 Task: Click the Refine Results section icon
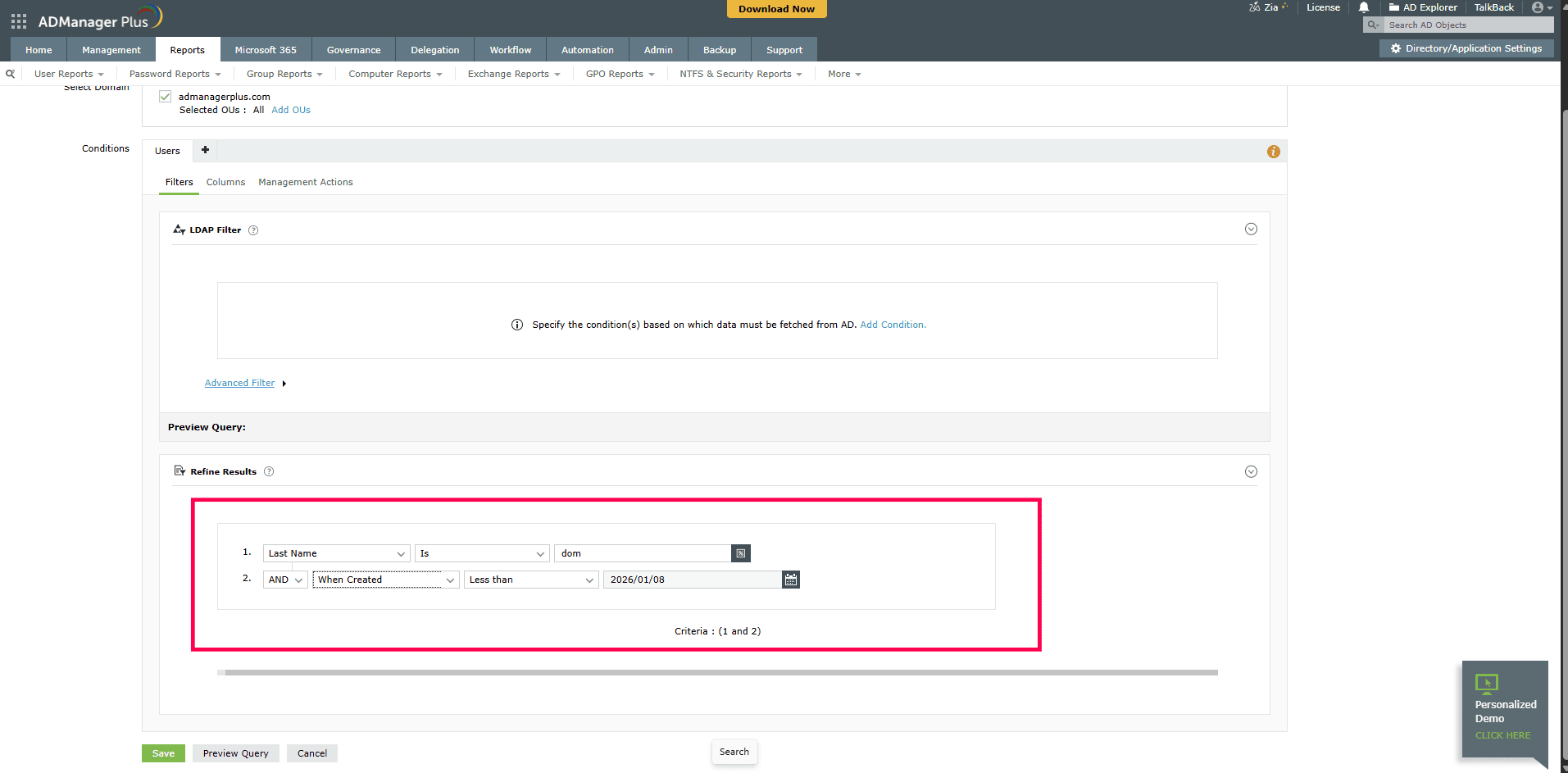[180, 471]
